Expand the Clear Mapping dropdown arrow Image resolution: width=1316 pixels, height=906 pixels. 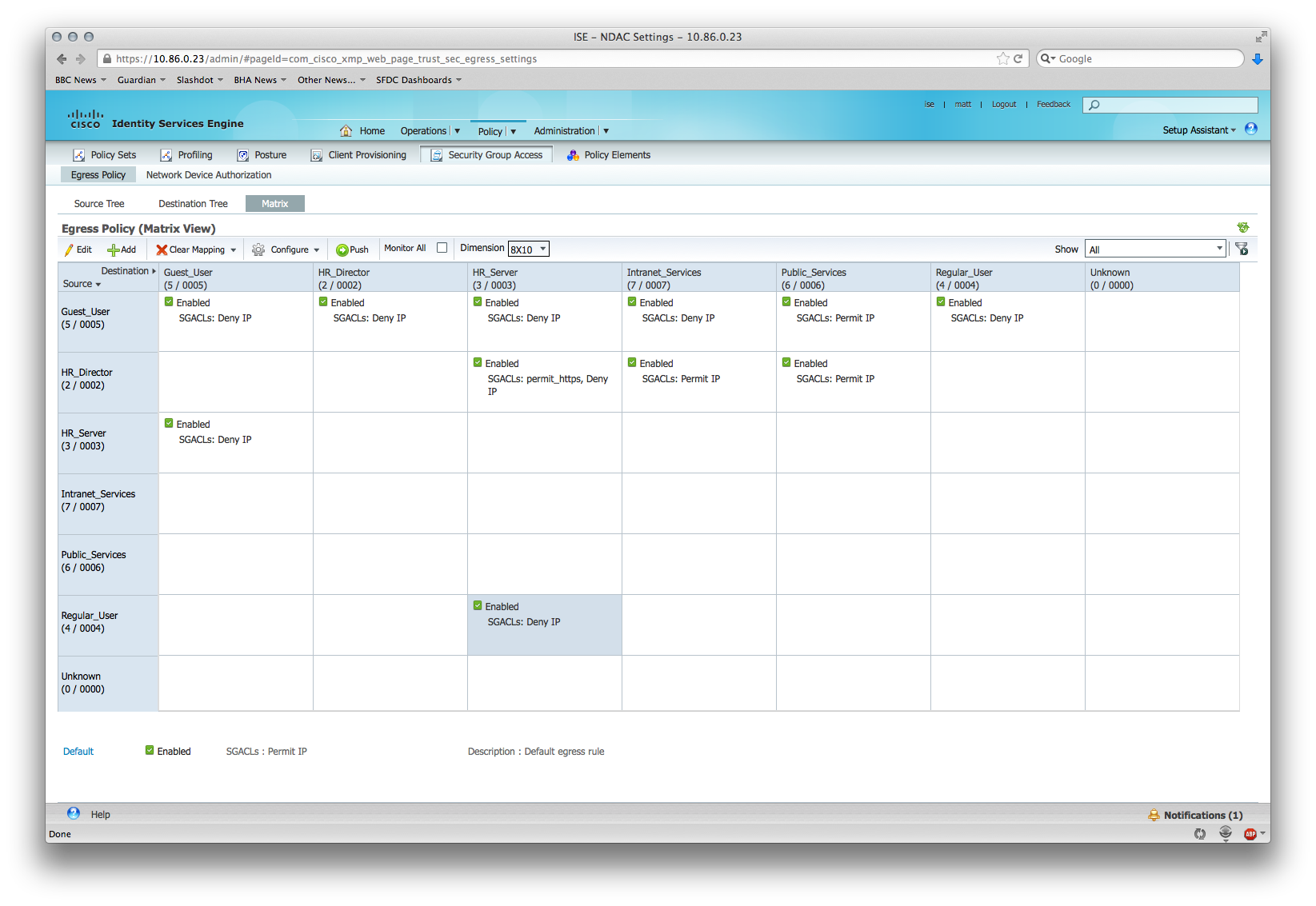coord(232,249)
